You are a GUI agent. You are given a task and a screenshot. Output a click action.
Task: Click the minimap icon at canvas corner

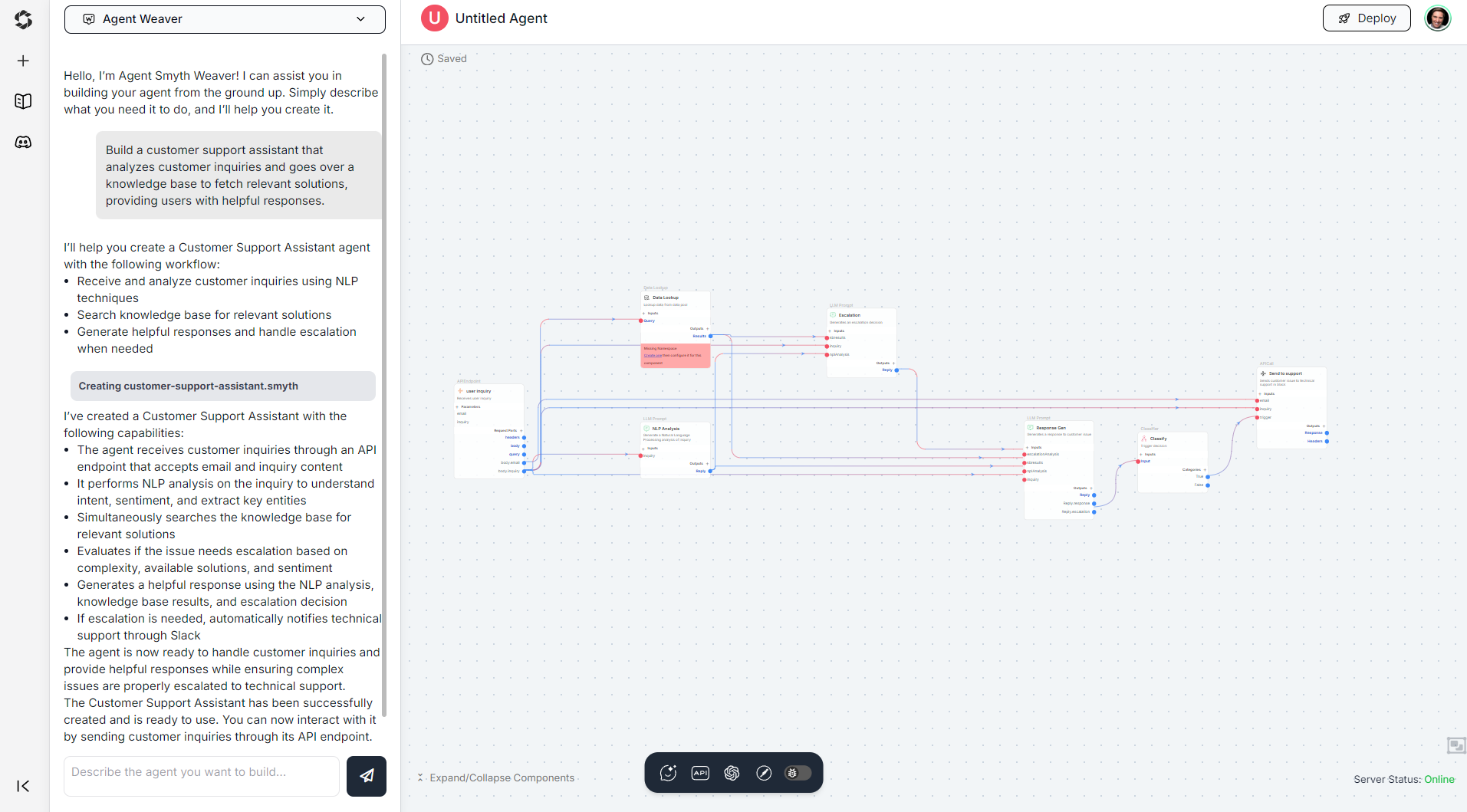[x=1456, y=745]
